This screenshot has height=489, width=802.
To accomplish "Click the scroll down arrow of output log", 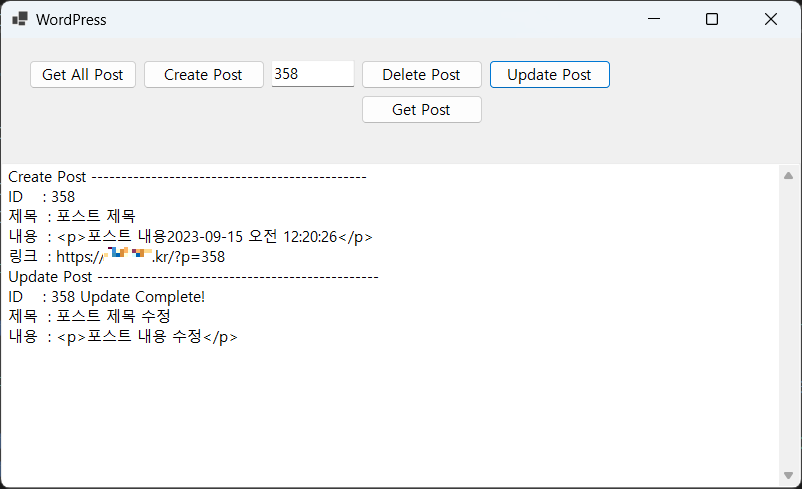I will pos(788,475).
